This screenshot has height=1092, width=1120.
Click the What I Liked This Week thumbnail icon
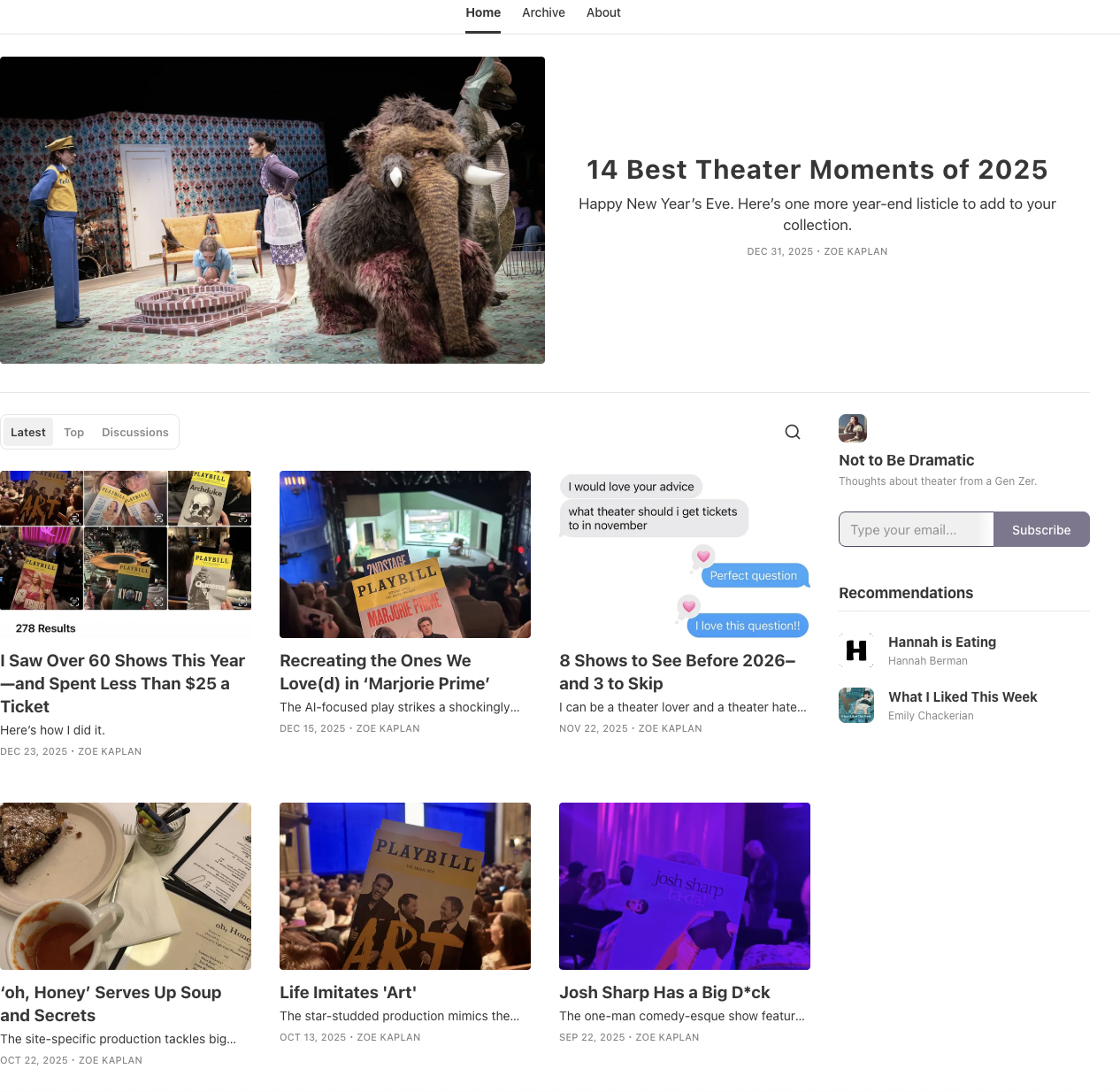pyautogui.click(x=855, y=705)
